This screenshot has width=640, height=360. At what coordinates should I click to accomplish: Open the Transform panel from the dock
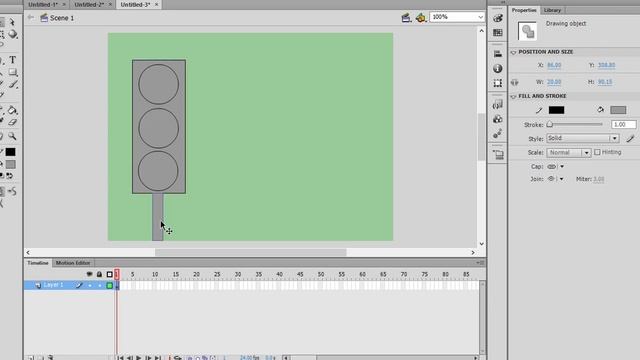pyautogui.click(x=498, y=83)
